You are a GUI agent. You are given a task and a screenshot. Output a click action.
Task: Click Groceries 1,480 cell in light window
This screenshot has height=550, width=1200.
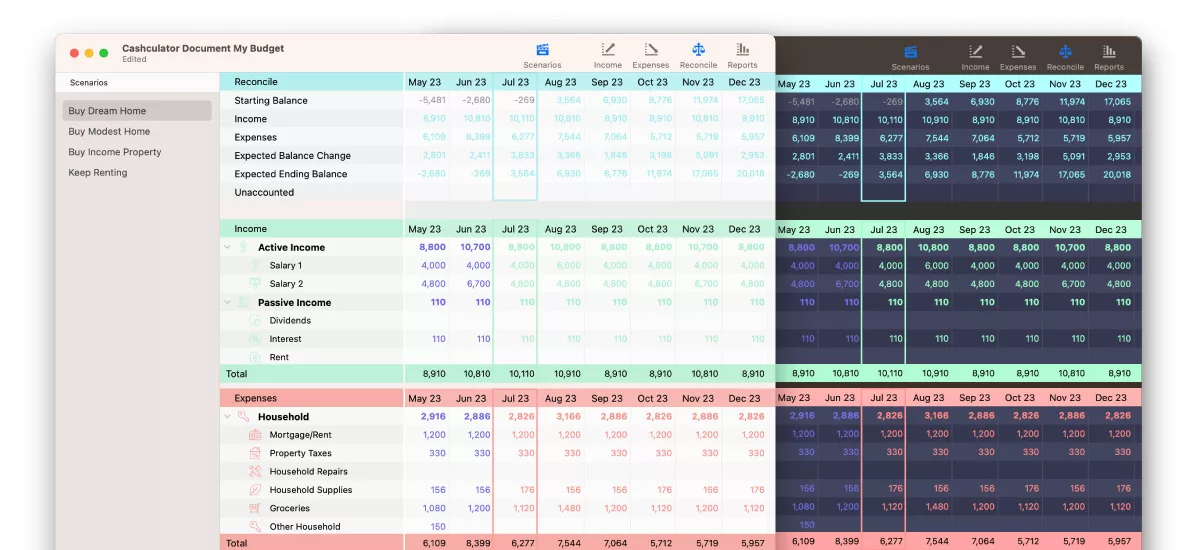[x=568, y=508]
